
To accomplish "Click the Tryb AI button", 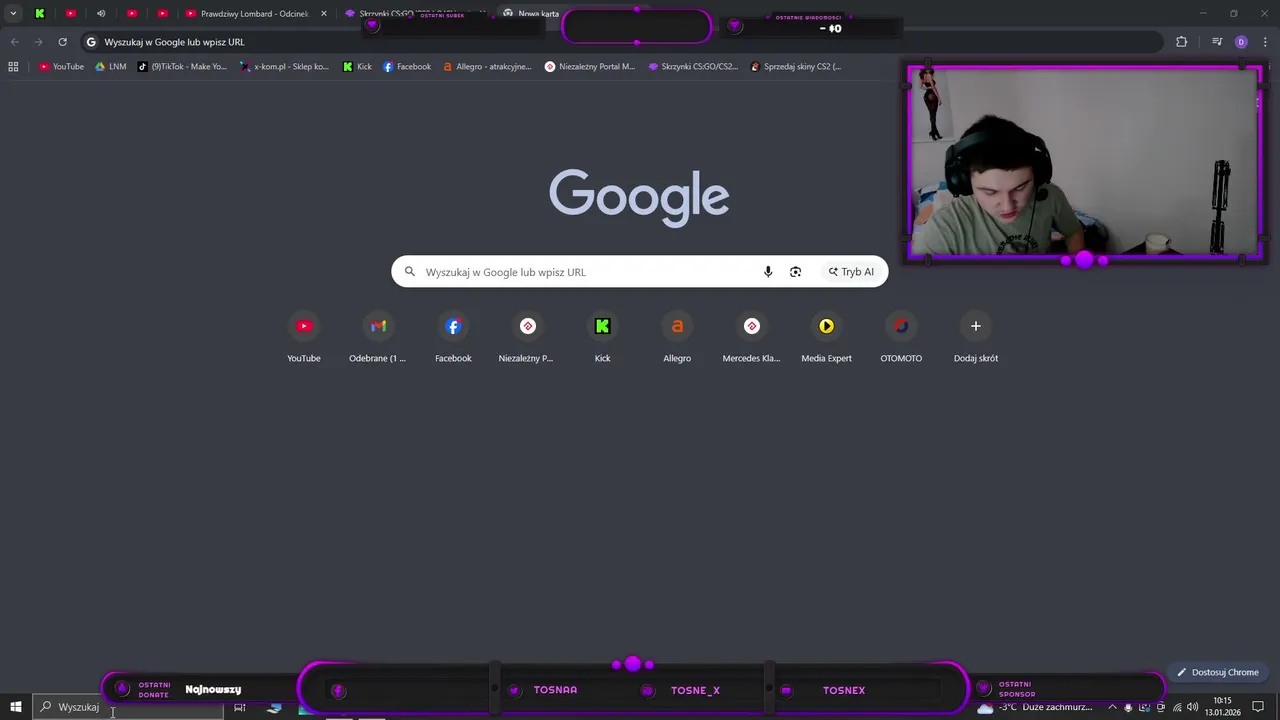I will tap(851, 272).
